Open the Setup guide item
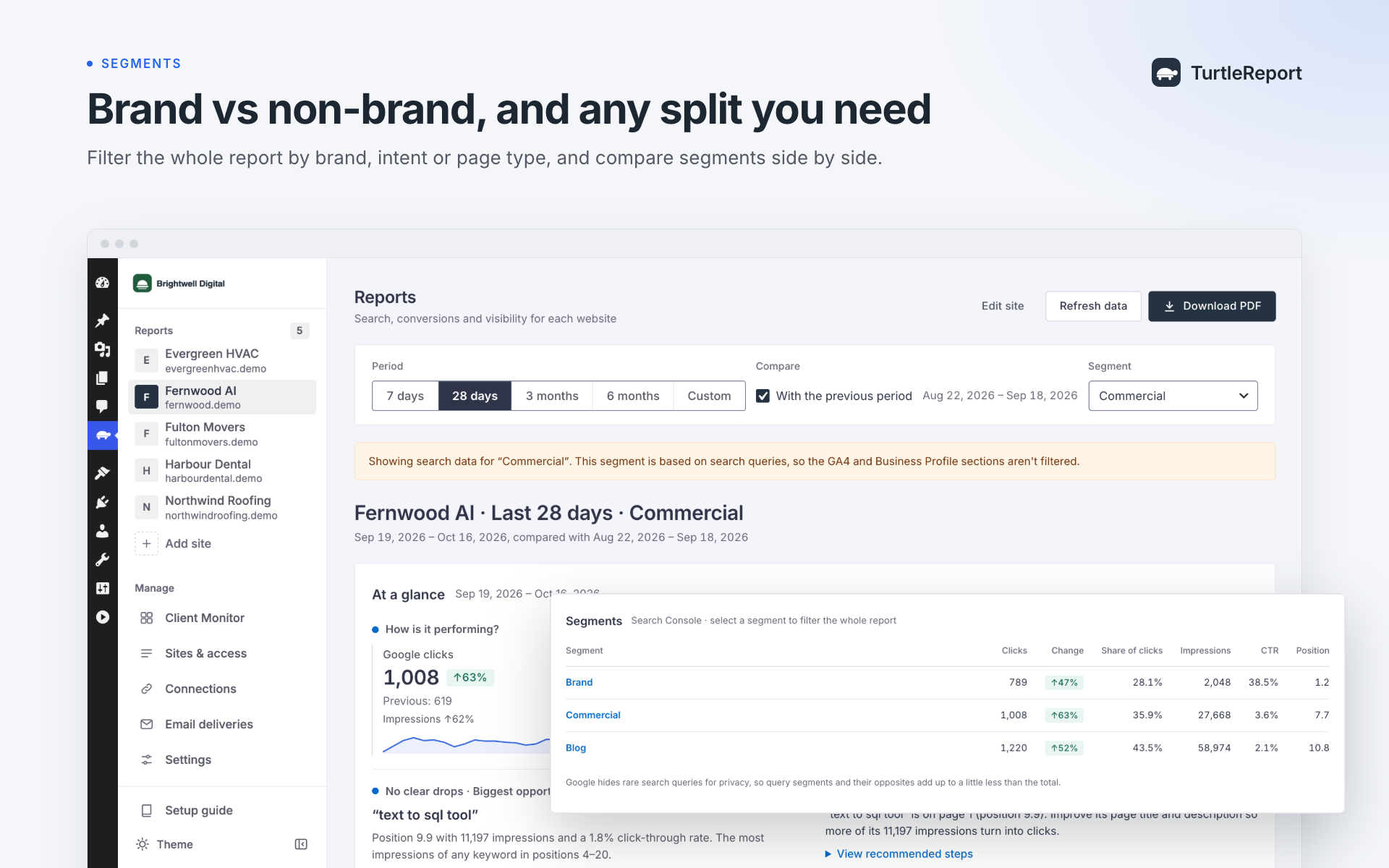1389x868 pixels. pos(222,810)
